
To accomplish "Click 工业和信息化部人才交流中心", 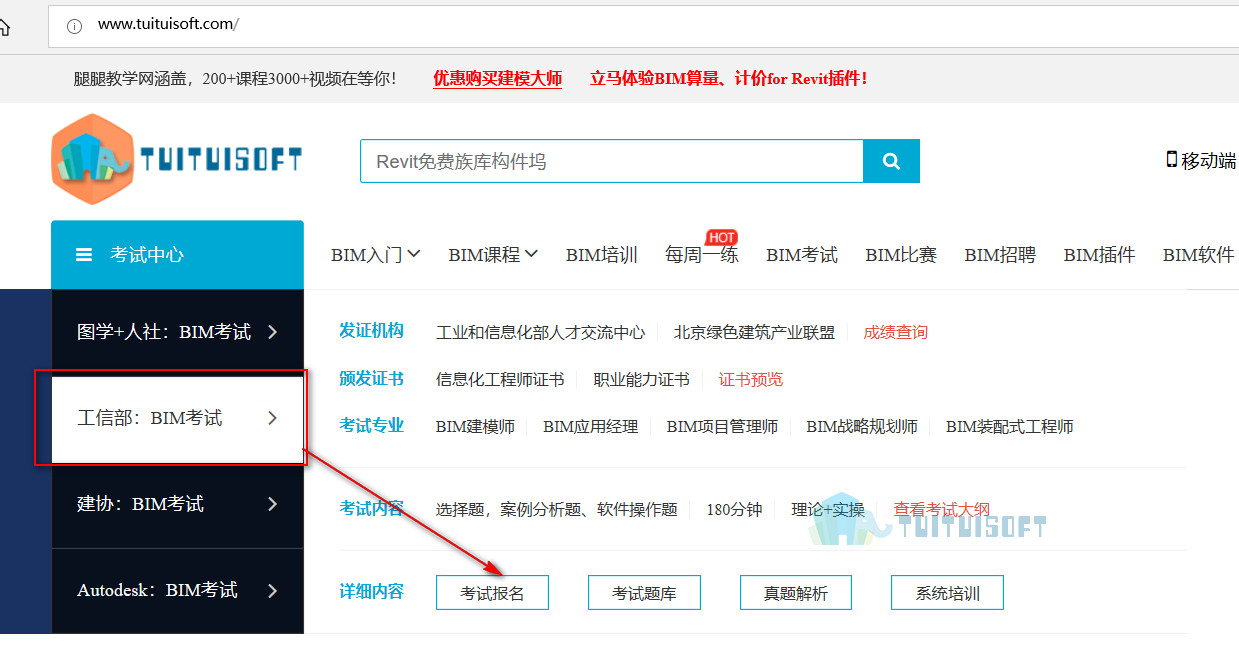I will click(x=541, y=332).
